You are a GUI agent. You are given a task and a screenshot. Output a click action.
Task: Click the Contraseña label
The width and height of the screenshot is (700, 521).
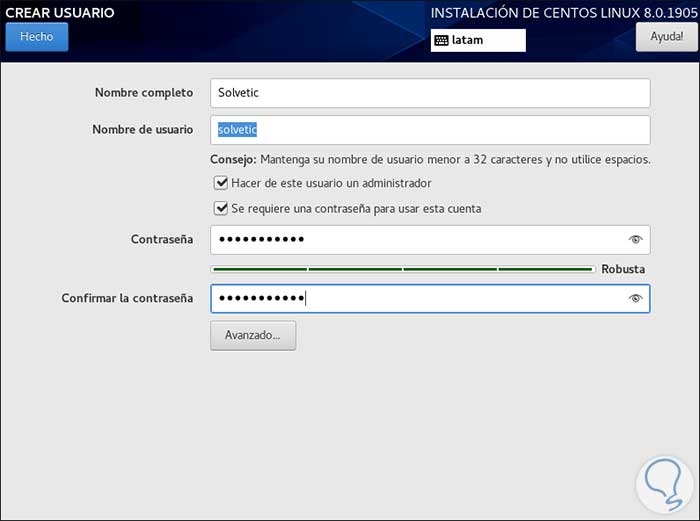coord(162,239)
